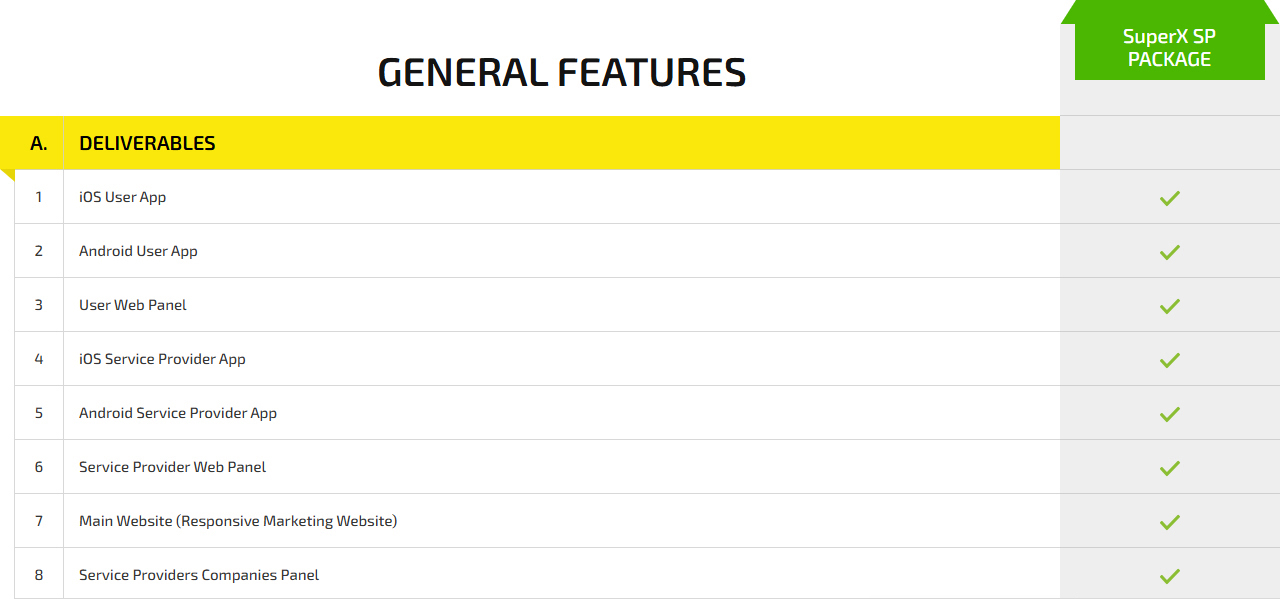Click Main Website (Responsive Marketing Website) text

(238, 521)
